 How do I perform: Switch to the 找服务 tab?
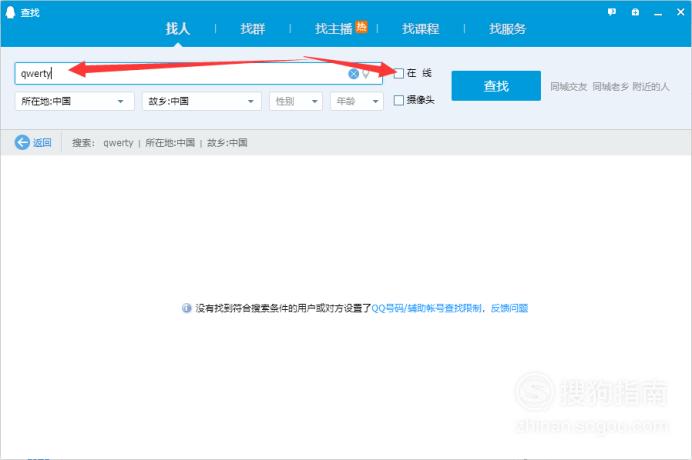coord(508,29)
